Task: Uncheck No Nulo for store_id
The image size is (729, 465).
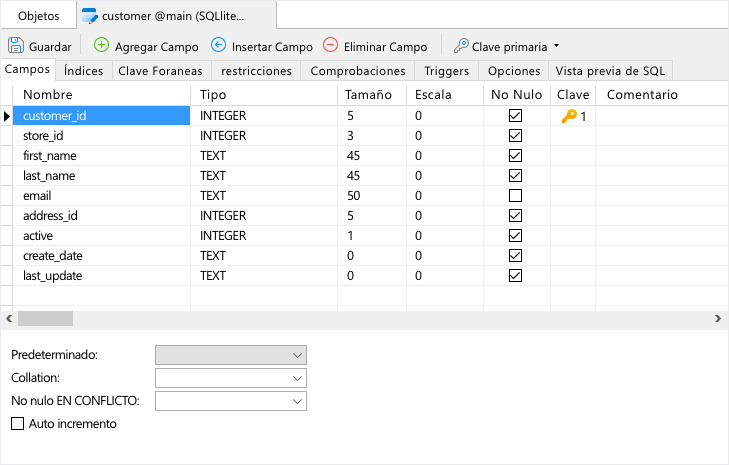Action: (515, 136)
